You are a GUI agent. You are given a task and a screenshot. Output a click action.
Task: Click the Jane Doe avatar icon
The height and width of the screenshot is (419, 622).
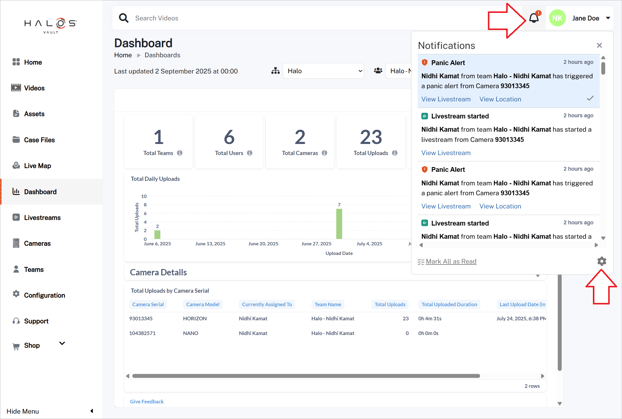coord(557,18)
